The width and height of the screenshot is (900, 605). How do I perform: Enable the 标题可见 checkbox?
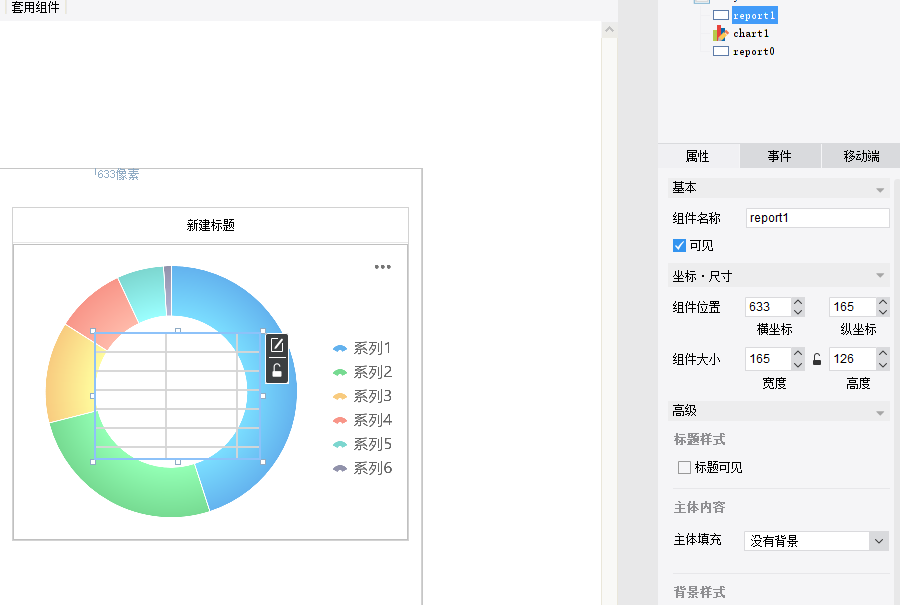pos(684,467)
